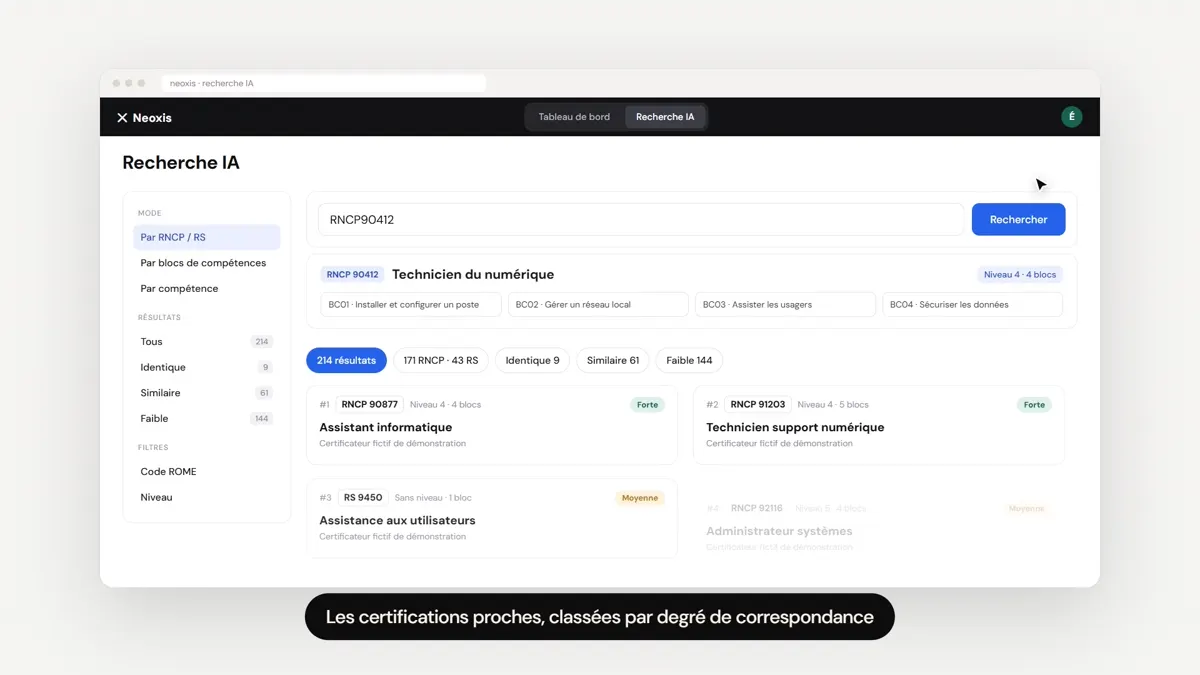Select the 171 RNCP · 43 RS chip
The width and height of the screenshot is (1200, 675).
(441, 360)
